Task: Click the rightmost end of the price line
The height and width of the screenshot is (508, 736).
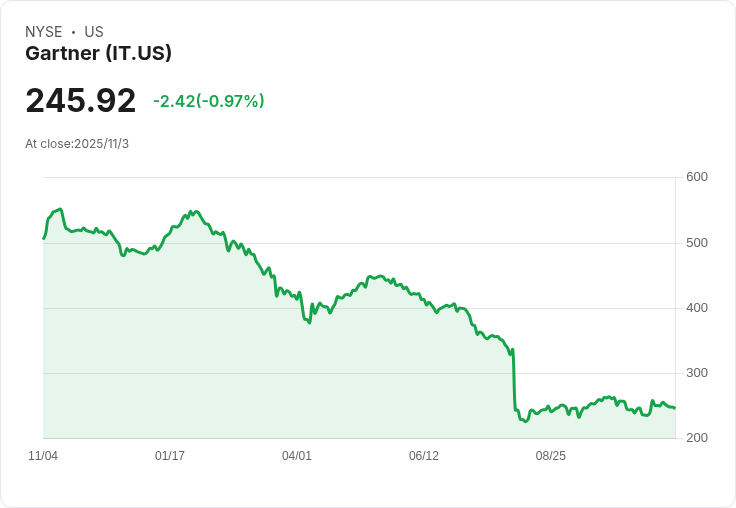Action: pos(674,408)
